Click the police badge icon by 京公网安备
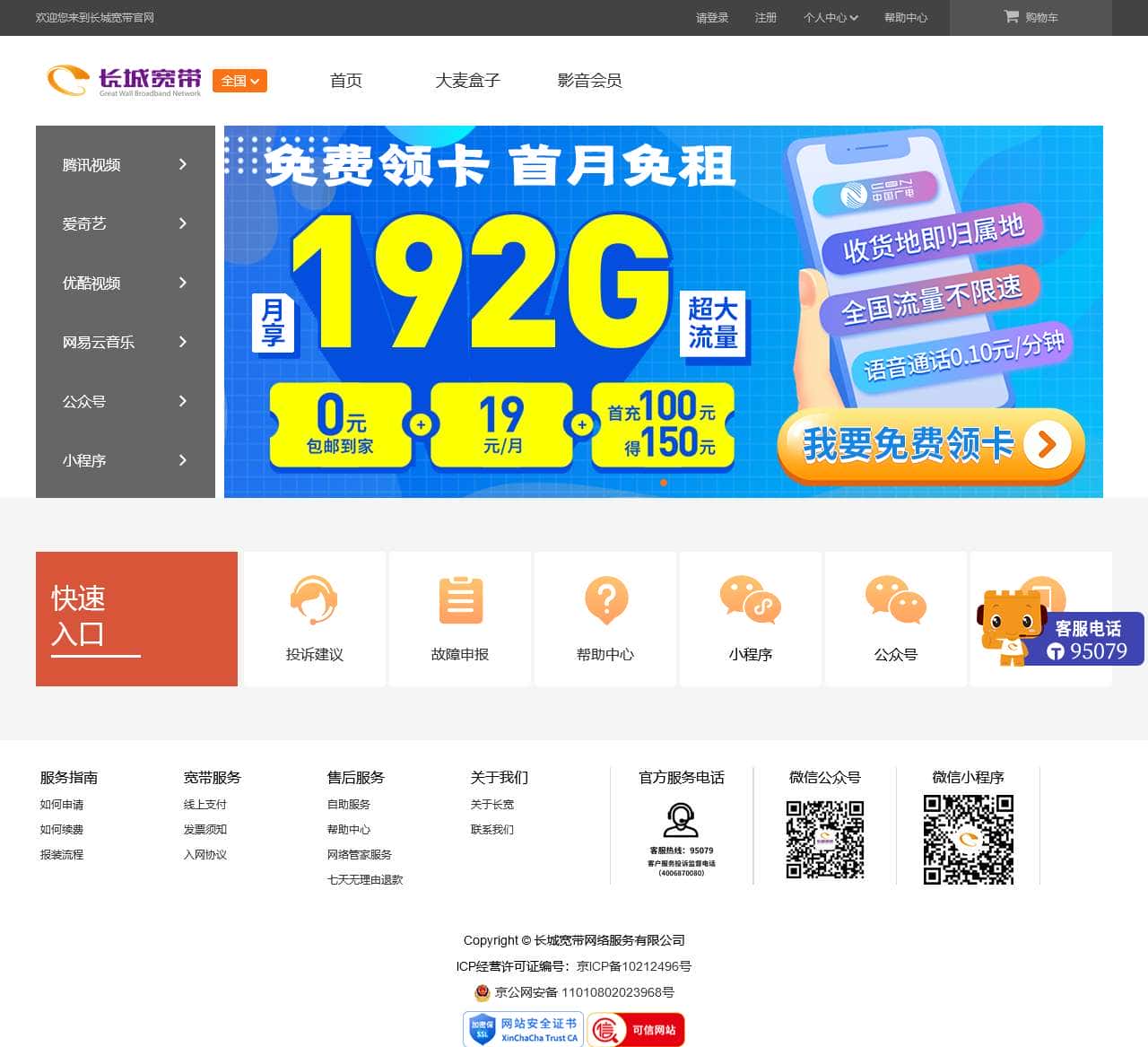 [x=483, y=992]
